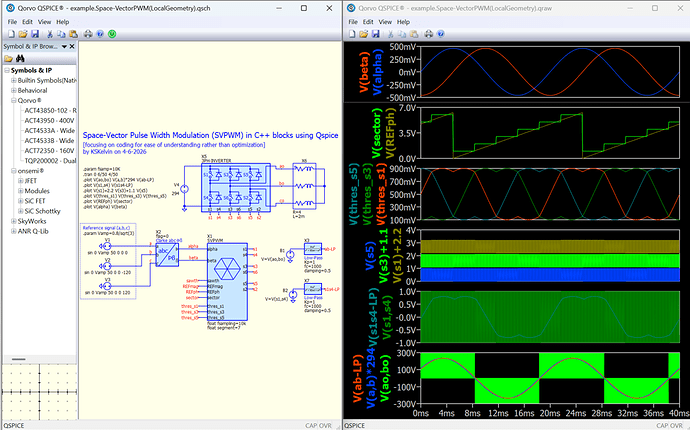This screenshot has width=690, height=430.
Task: Open Help menu in the schematic window
Action: coord(62,22)
